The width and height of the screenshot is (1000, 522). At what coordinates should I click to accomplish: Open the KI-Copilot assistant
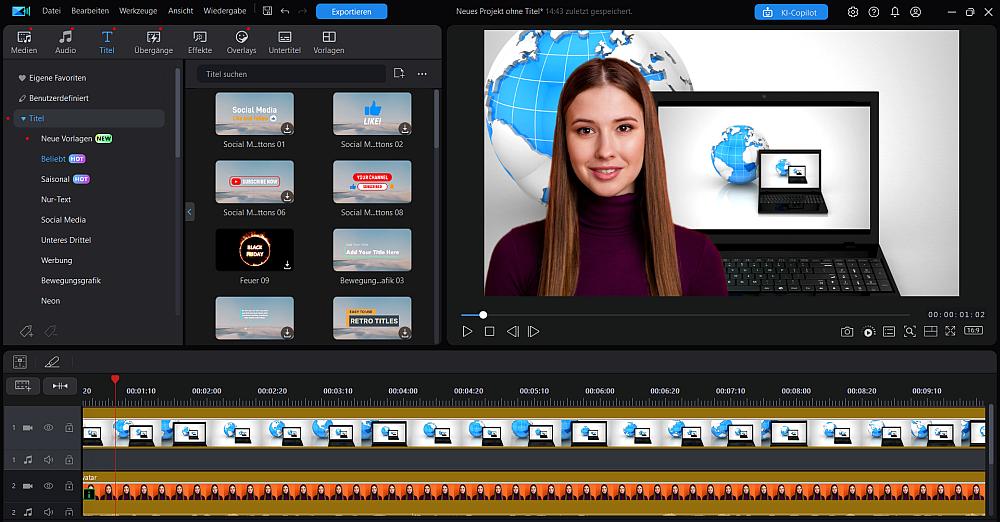791,12
